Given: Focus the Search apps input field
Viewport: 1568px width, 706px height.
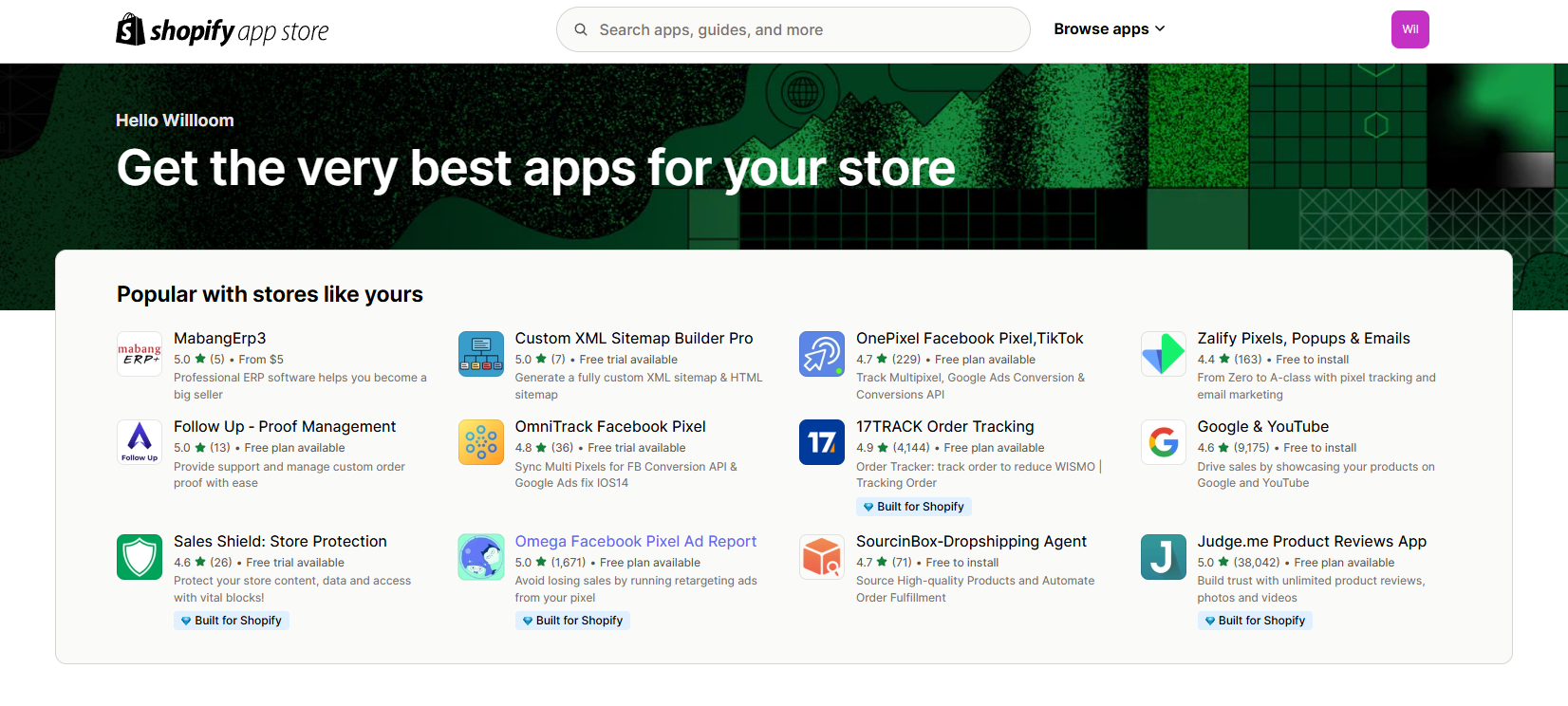Looking at the screenshot, I should click(793, 29).
